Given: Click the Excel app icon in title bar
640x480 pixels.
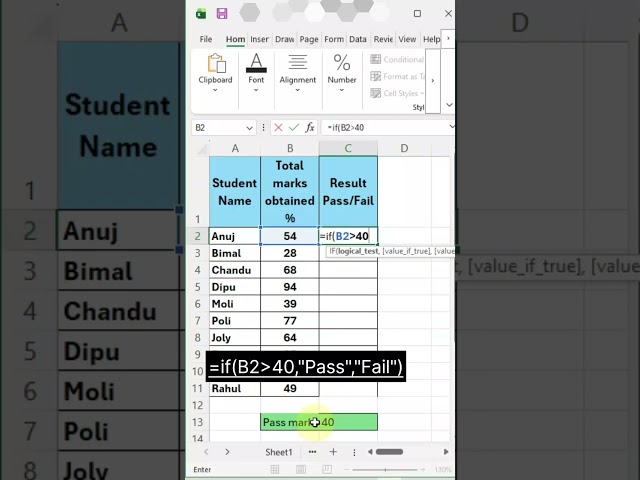Looking at the screenshot, I should (x=201, y=14).
